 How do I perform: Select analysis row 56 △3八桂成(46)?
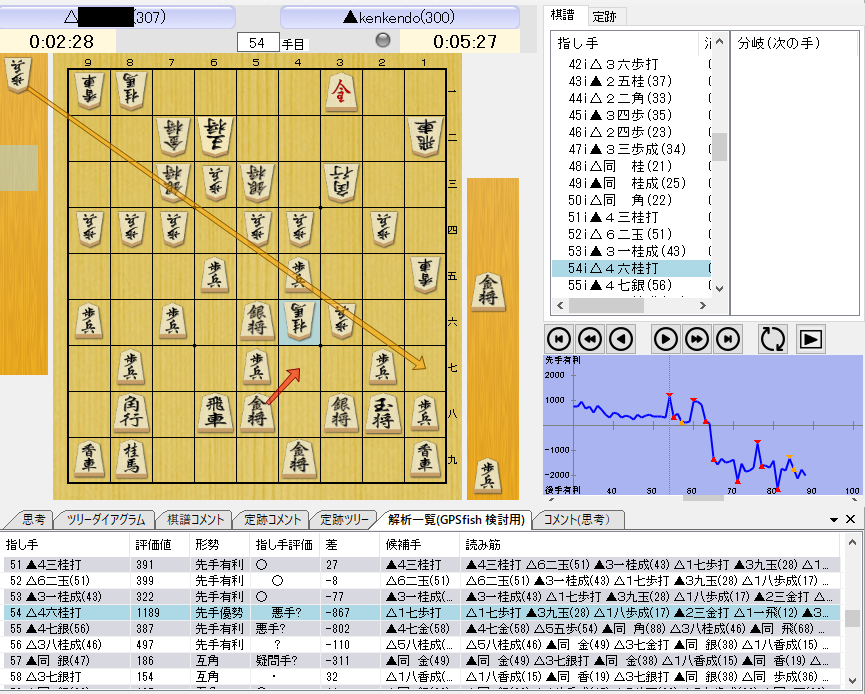(421, 644)
